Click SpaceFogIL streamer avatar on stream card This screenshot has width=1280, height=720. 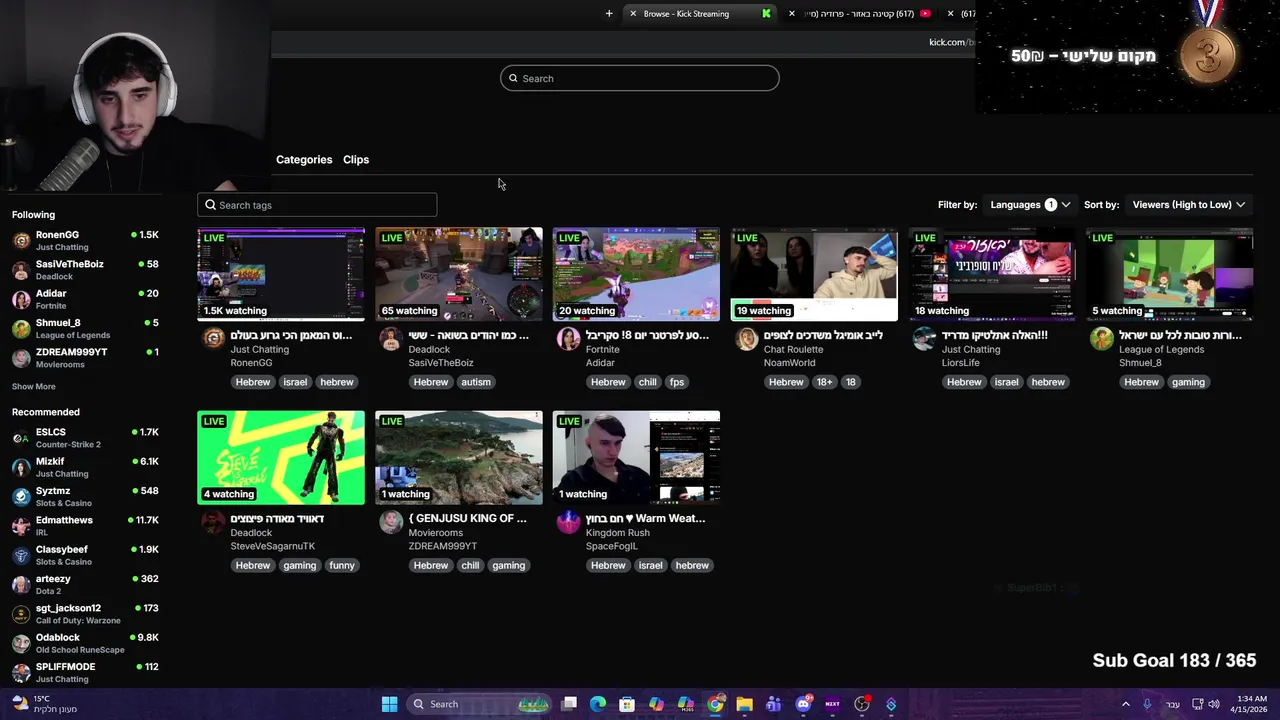tap(569, 522)
